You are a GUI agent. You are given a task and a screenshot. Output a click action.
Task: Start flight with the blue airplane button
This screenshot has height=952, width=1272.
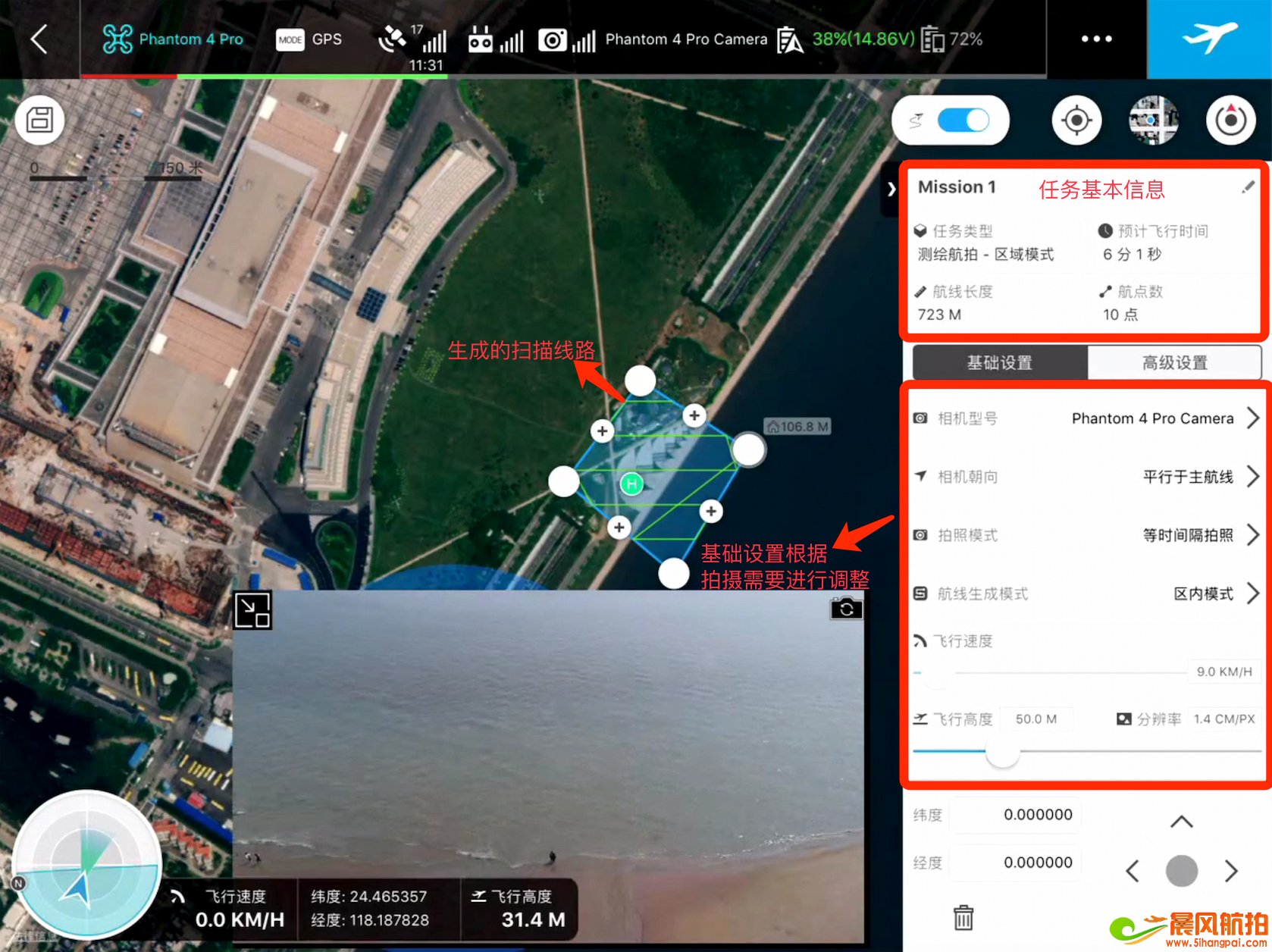(x=1209, y=39)
